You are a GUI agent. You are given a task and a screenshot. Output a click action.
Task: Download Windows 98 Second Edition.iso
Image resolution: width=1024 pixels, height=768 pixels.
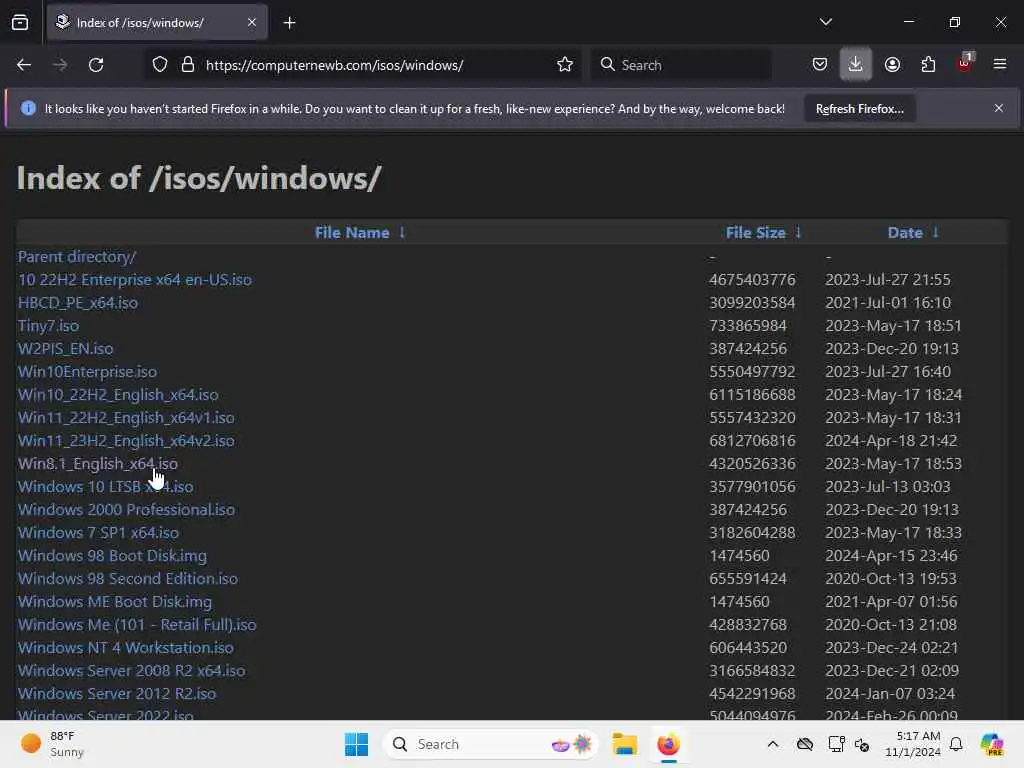128,578
